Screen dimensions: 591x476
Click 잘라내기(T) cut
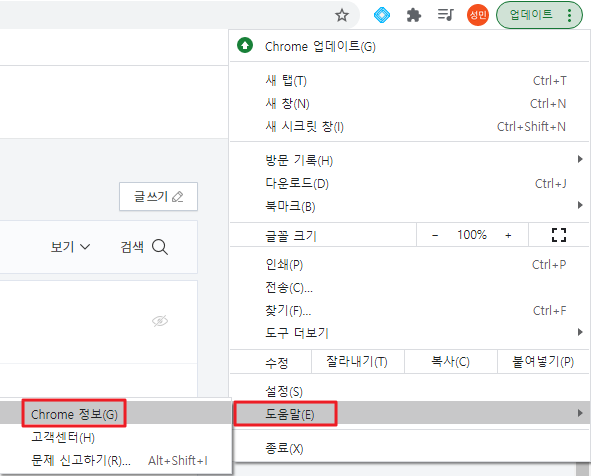click(x=357, y=362)
